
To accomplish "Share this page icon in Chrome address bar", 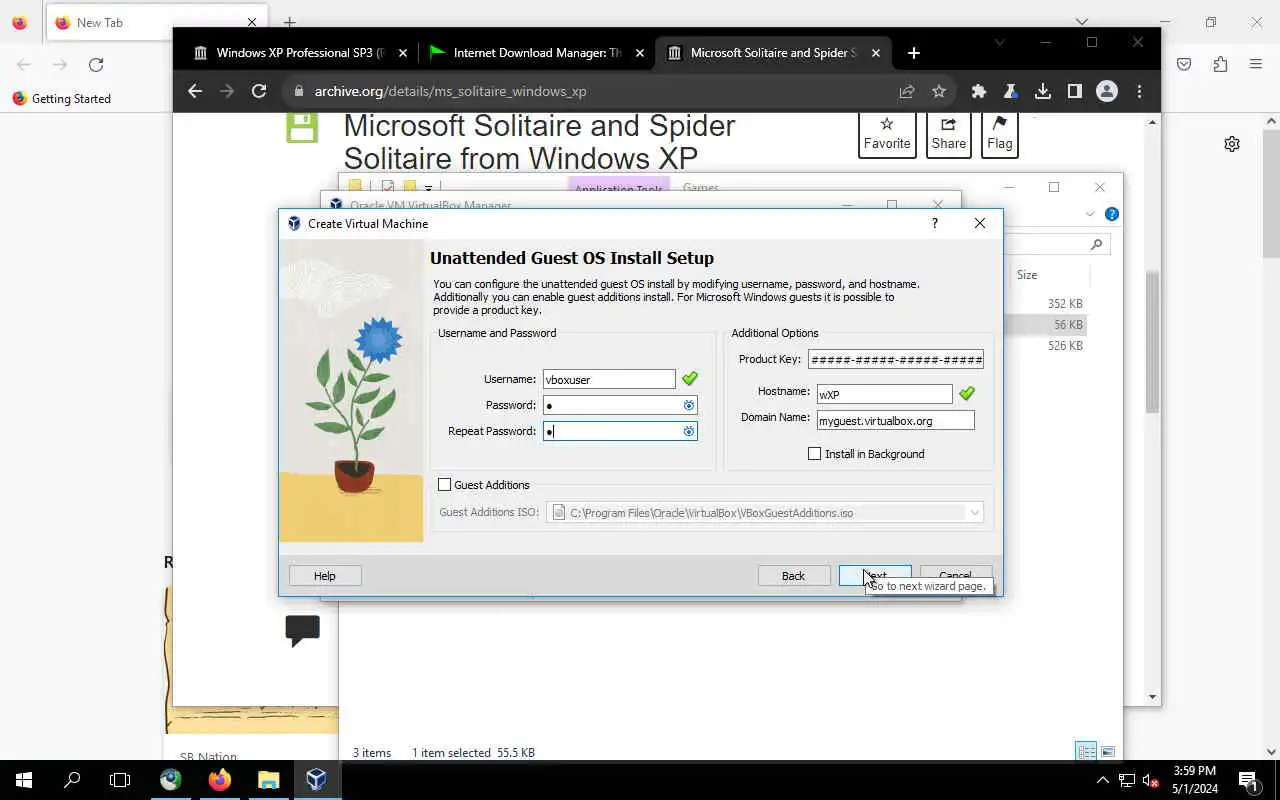I will (907, 91).
